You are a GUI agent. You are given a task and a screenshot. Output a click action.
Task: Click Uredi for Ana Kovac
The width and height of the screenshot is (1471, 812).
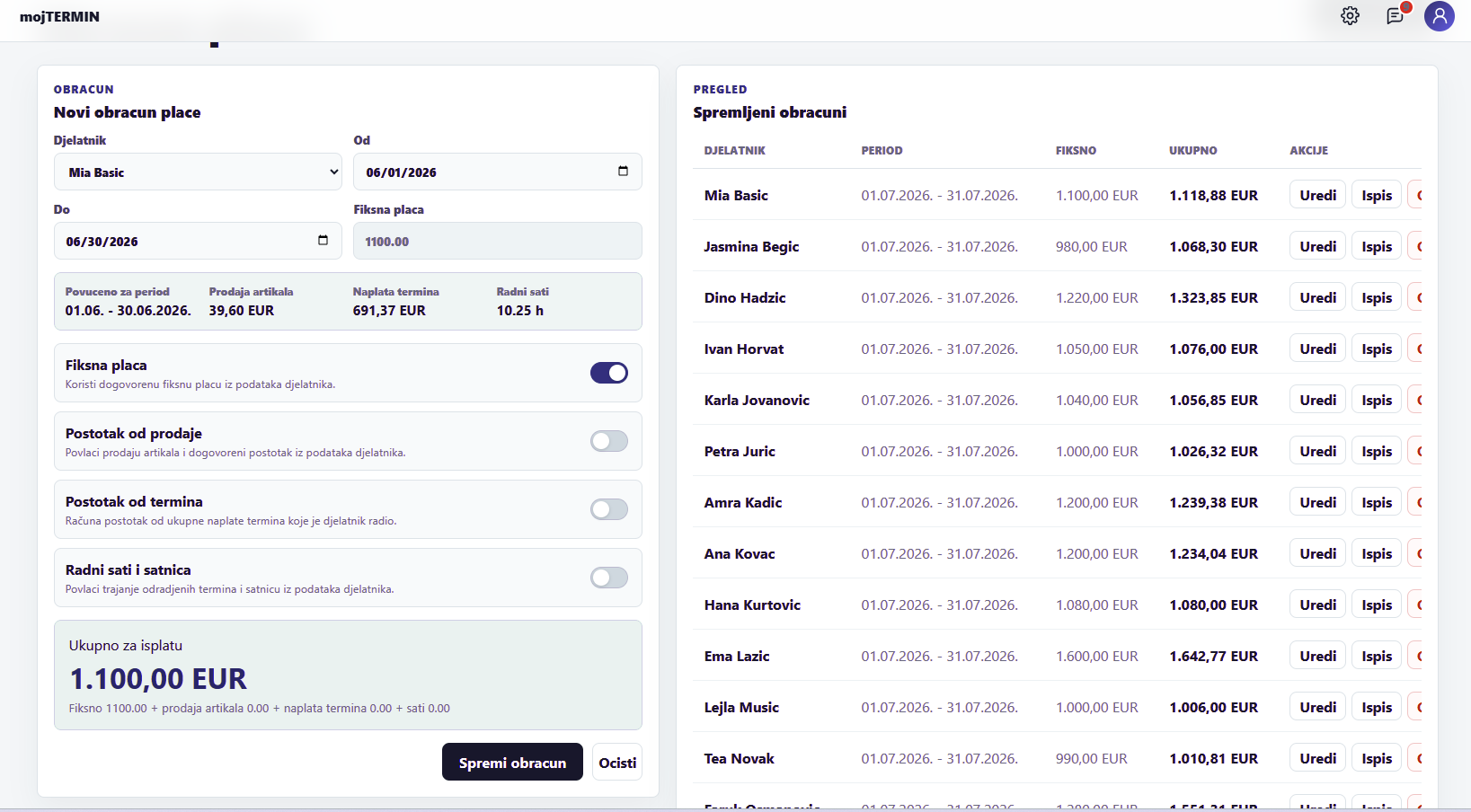tap(1317, 553)
